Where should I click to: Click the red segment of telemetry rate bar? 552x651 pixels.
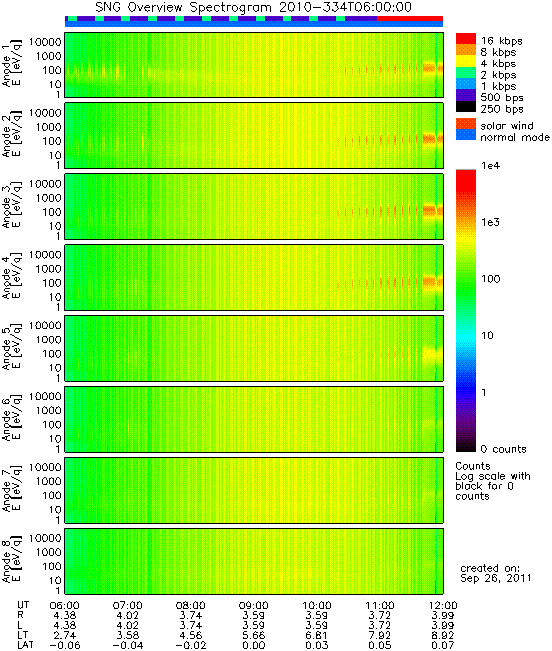(410, 19)
